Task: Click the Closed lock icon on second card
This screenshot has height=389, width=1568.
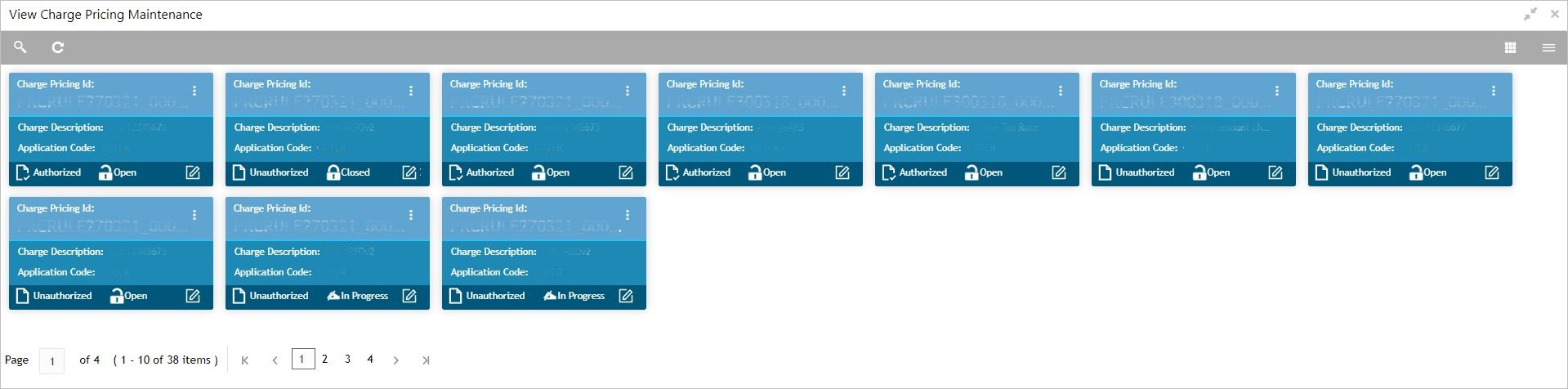Action: 333,172
